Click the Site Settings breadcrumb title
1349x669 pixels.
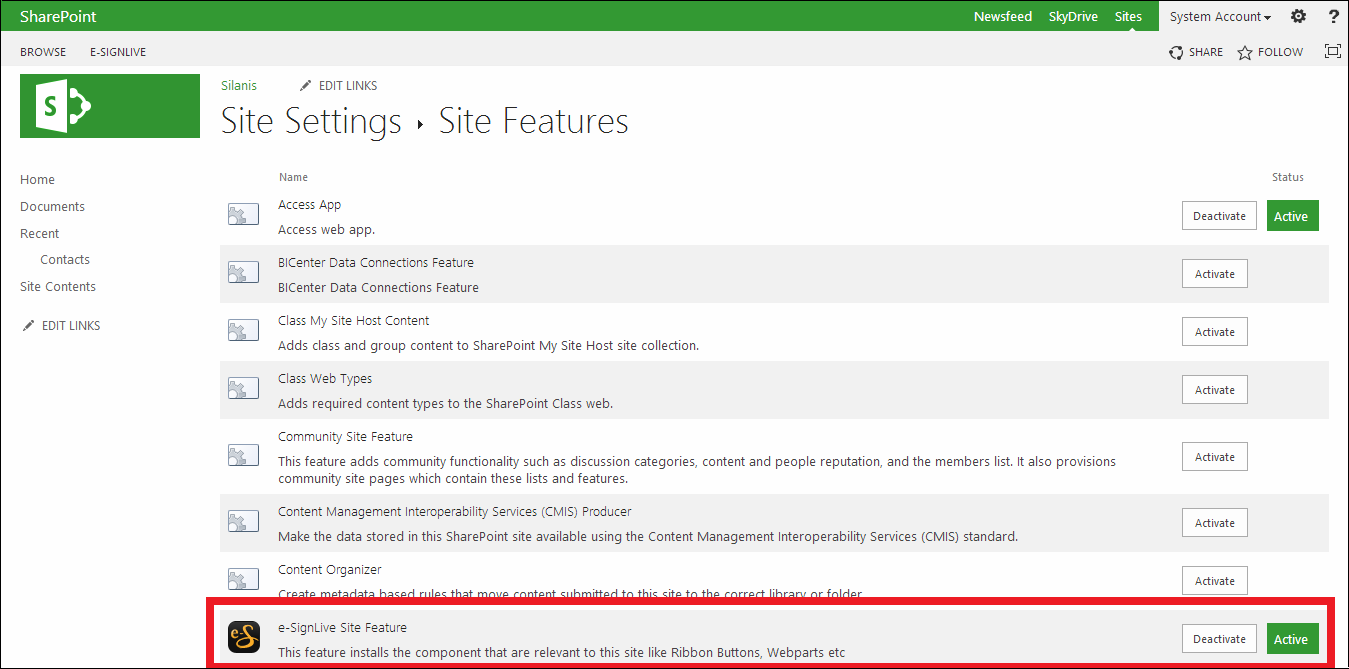(x=311, y=122)
